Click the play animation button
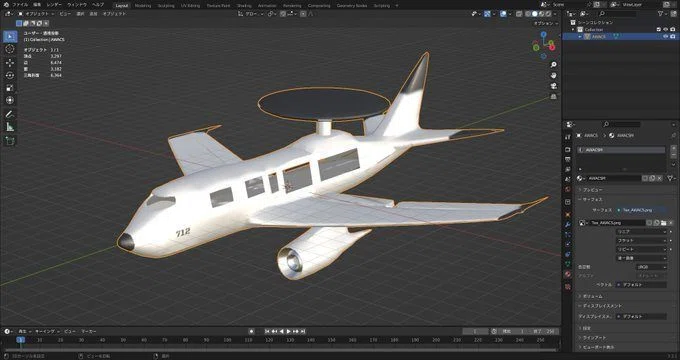 pos(289,331)
